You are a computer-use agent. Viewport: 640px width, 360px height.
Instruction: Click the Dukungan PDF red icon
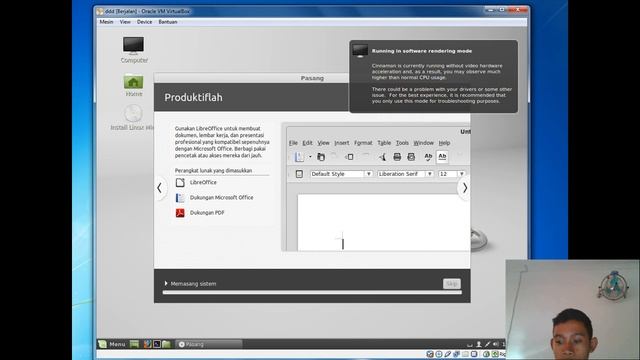coord(180,213)
